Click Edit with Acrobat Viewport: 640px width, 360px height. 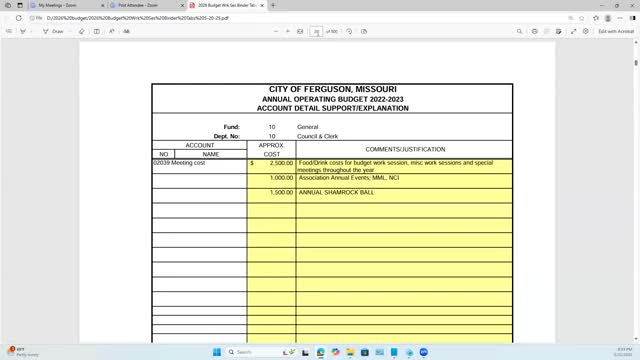coord(616,31)
